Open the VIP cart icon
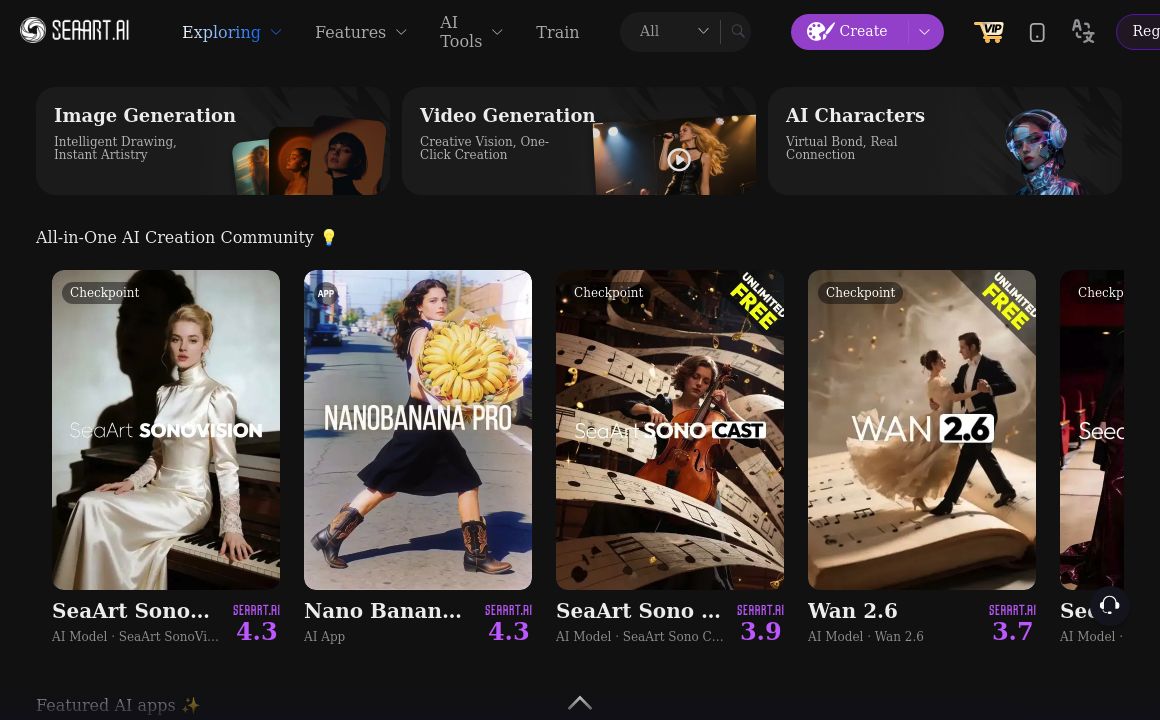The width and height of the screenshot is (1160, 720). tap(988, 32)
